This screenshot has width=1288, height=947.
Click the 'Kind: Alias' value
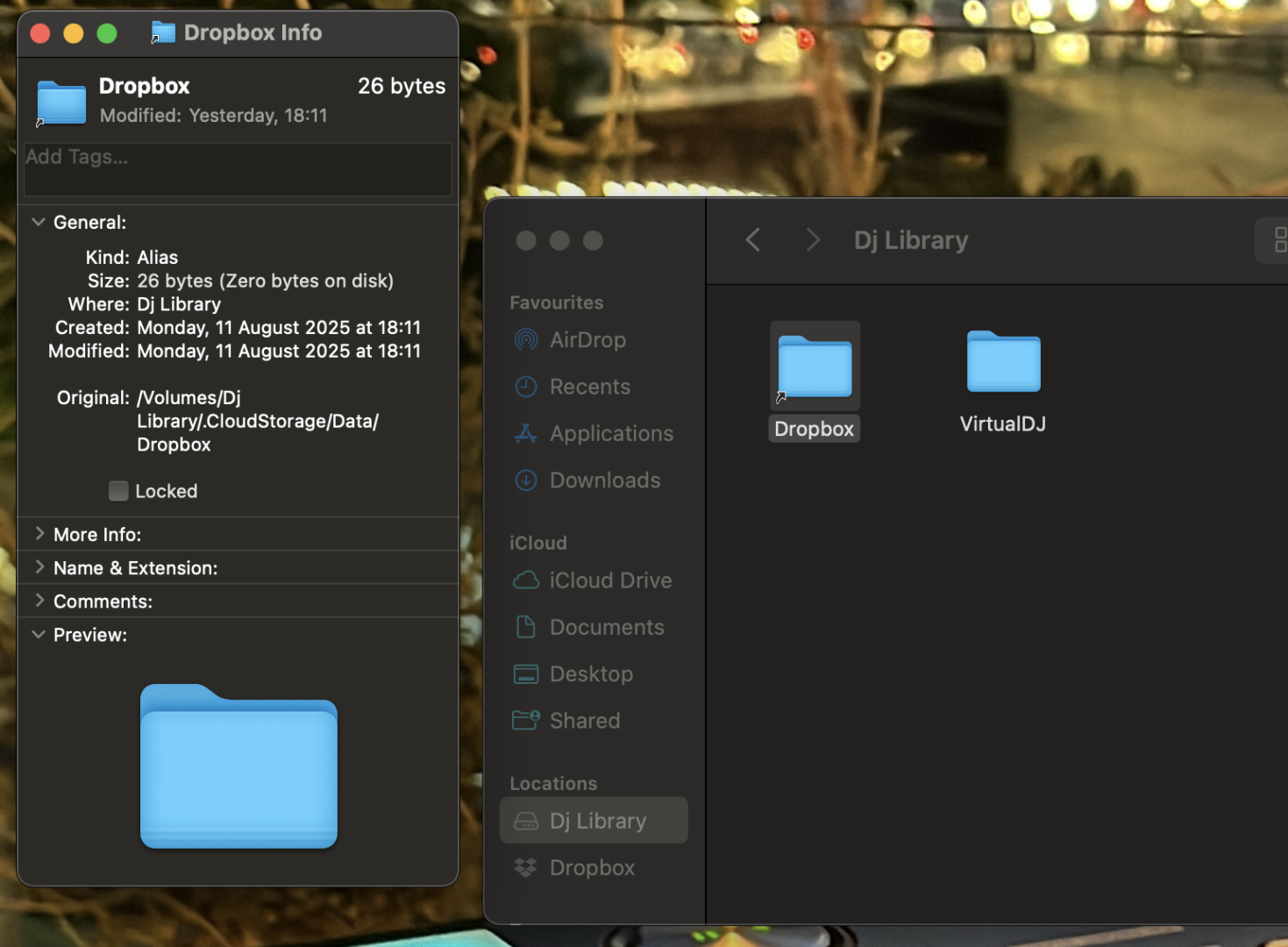[x=158, y=258]
